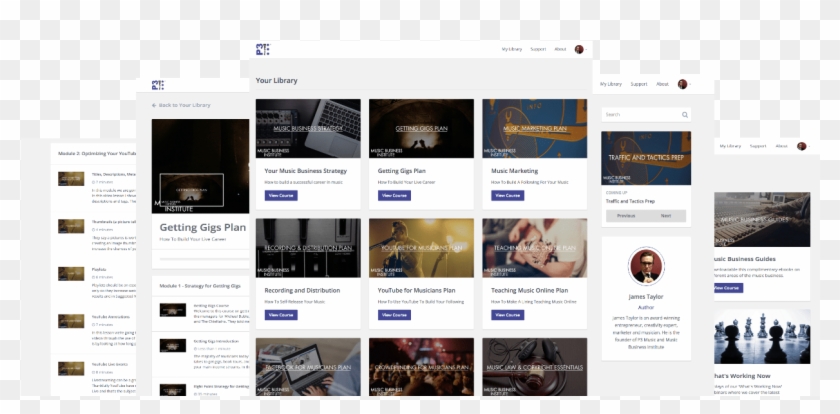Click the course progress bar under Getting Gigs Plan
This screenshot has width=840, height=414.
[x=204, y=259]
